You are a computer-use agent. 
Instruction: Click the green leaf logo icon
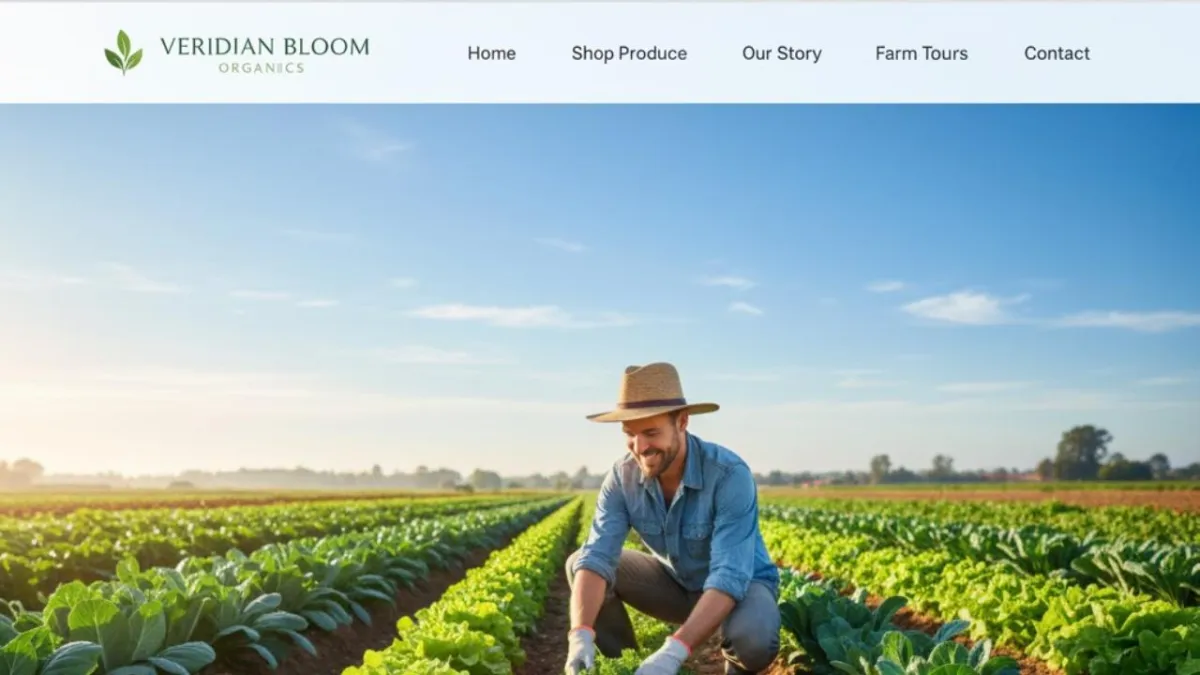pos(123,52)
